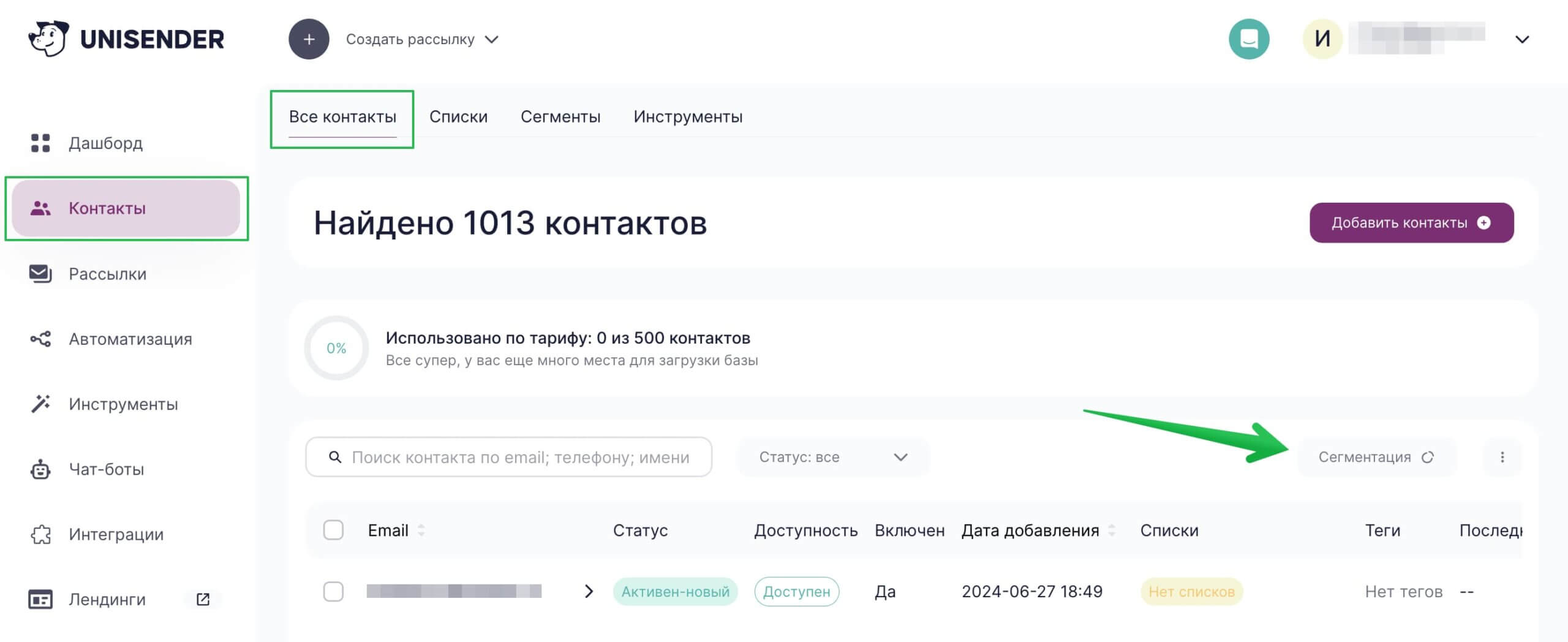Click the blurred email in first row

[454, 591]
